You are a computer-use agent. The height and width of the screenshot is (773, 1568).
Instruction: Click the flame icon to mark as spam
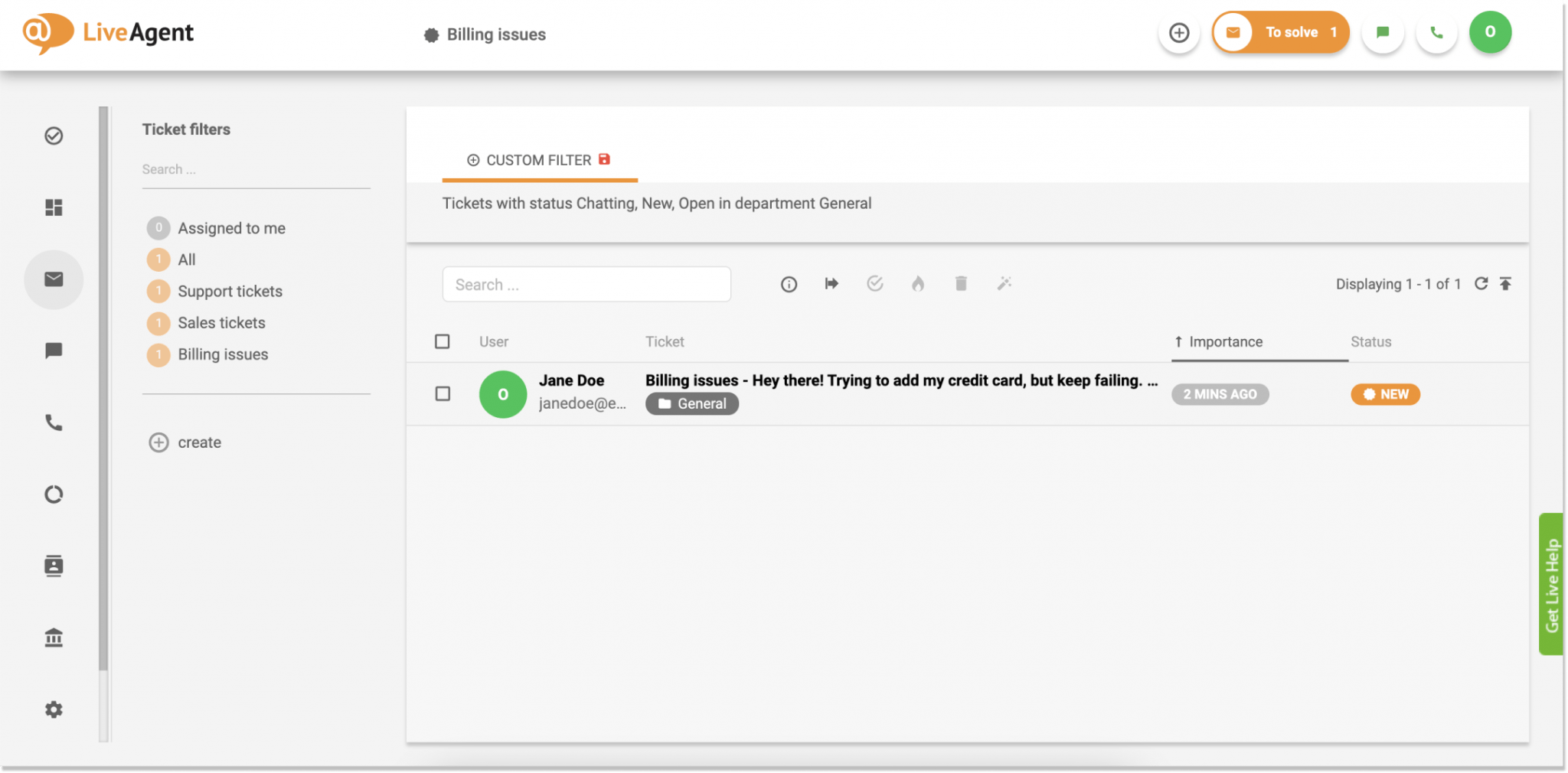918,283
